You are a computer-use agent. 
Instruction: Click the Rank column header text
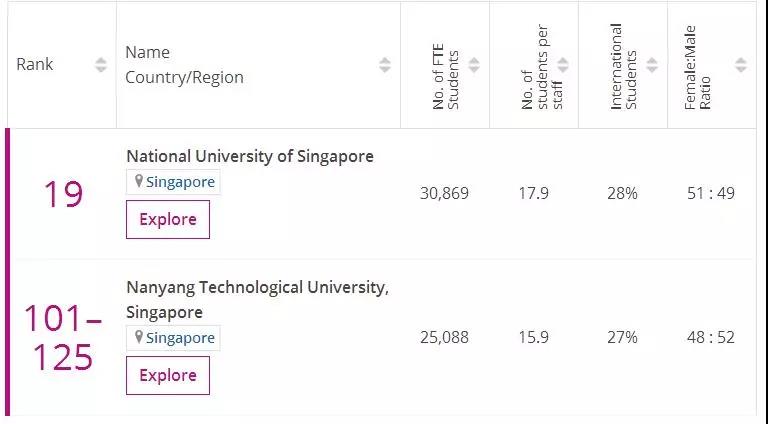pos(35,65)
